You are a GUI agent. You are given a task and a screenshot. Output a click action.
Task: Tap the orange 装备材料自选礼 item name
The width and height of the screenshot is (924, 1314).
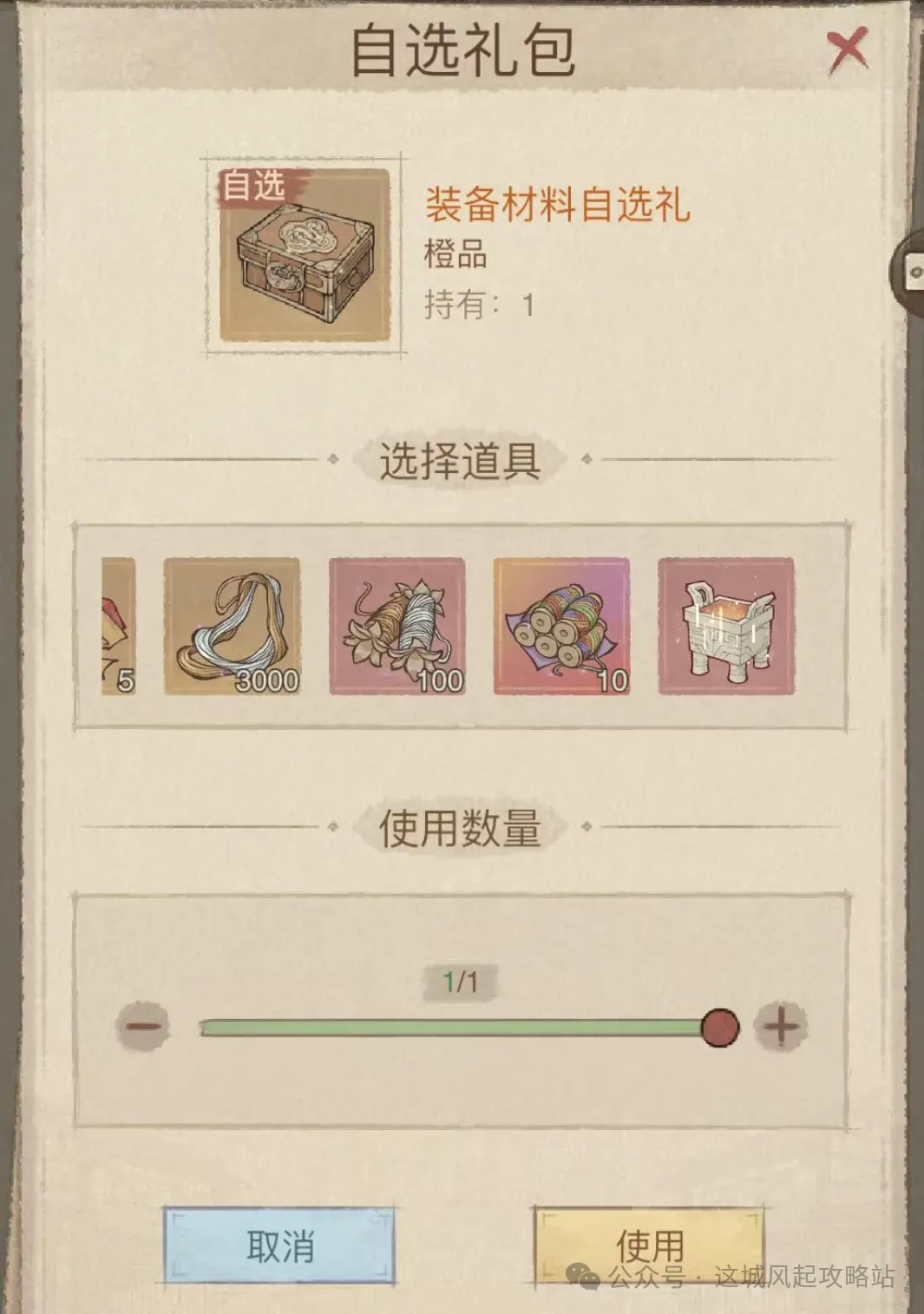557,205
